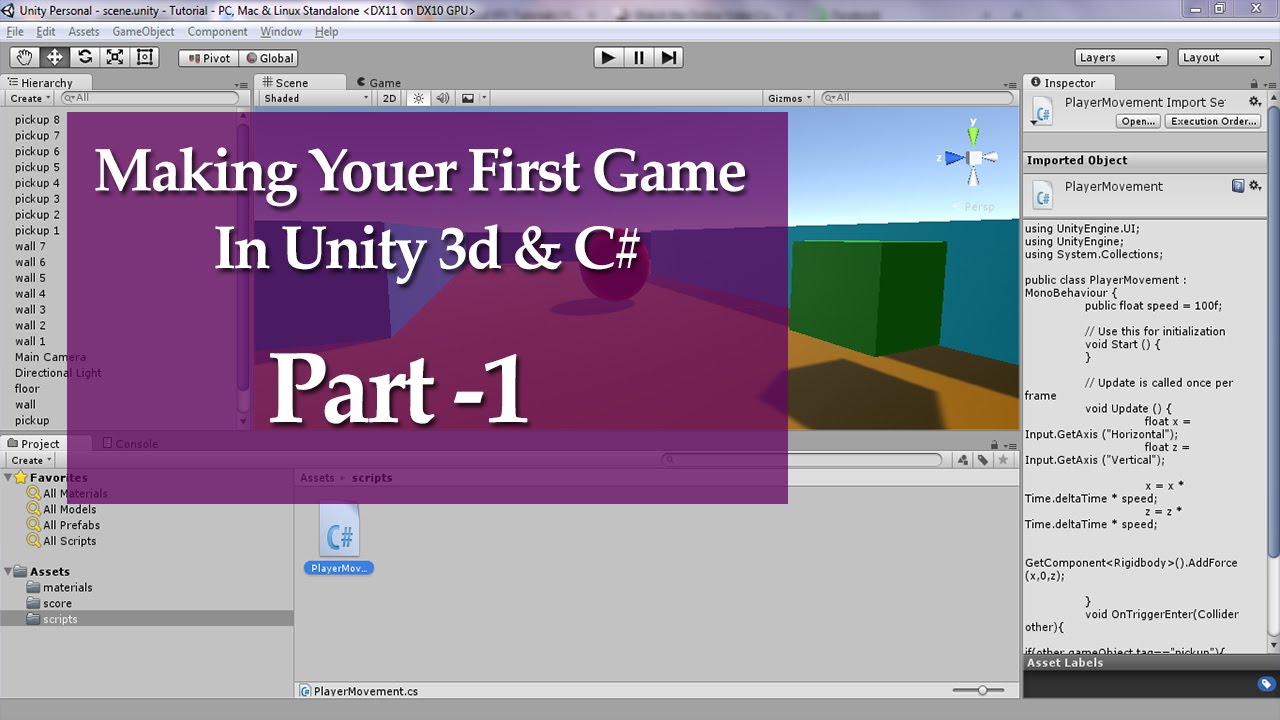Toggle Global/Local handle rotation
Image resolution: width=1280 pixels, height=720 pixels.
point(270,58)
